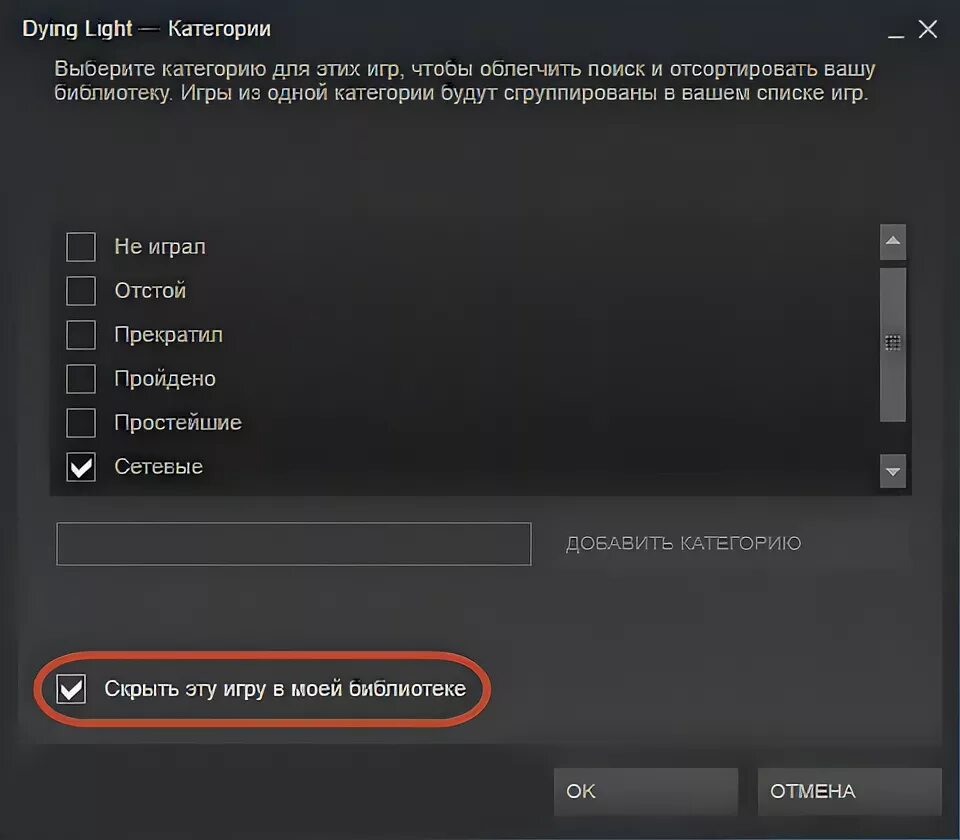This screenshot has height=840, width=960.
Task: Uncheck "Скрыть эту игру в моей библиотеке"
Action: (x=71, y=689)
